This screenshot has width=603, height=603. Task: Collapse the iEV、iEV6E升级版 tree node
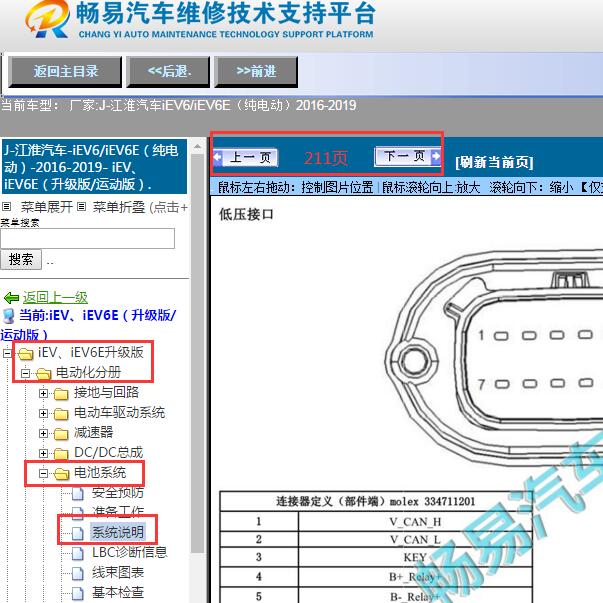point(7,353)
